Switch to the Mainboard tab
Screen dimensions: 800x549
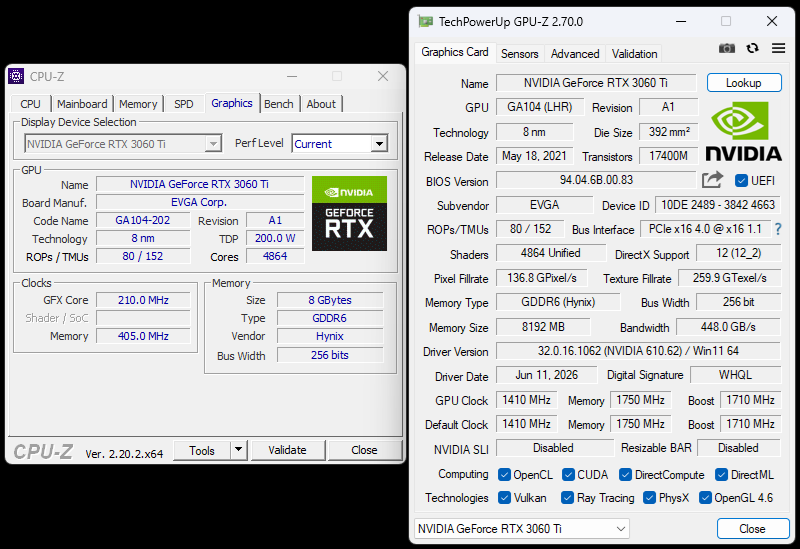[x=82, y=104]
